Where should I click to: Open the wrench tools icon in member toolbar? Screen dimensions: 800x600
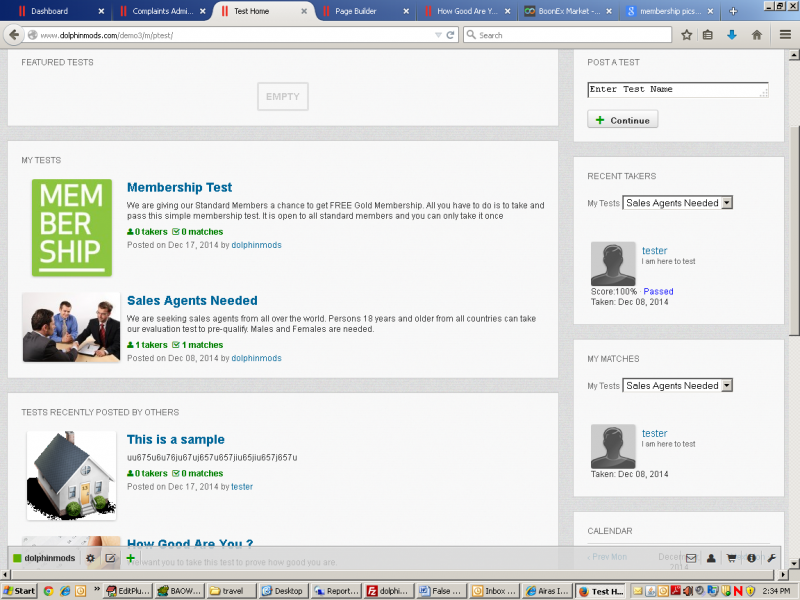coord(771,558)
